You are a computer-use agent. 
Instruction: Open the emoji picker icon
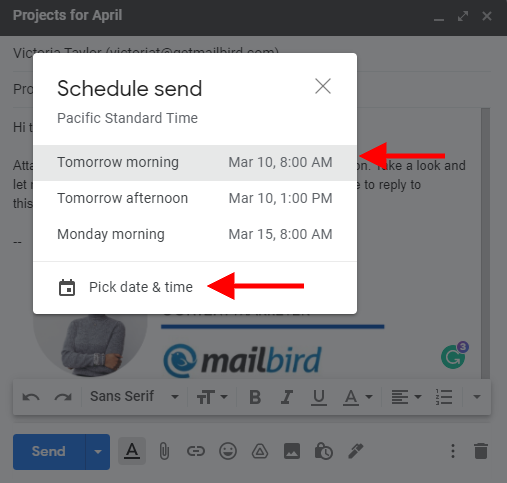[228, 451]
